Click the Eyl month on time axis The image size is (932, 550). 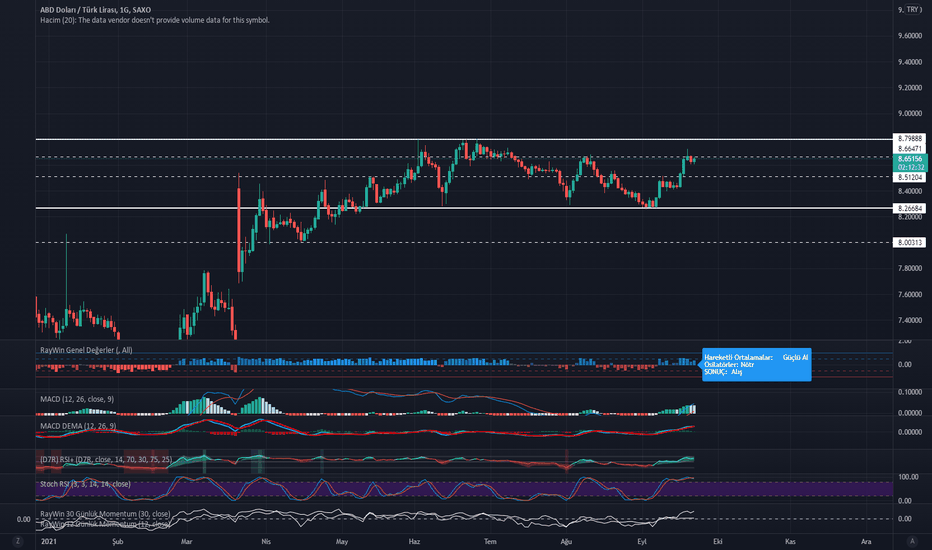pyautogui.click(x=642, y=542)
